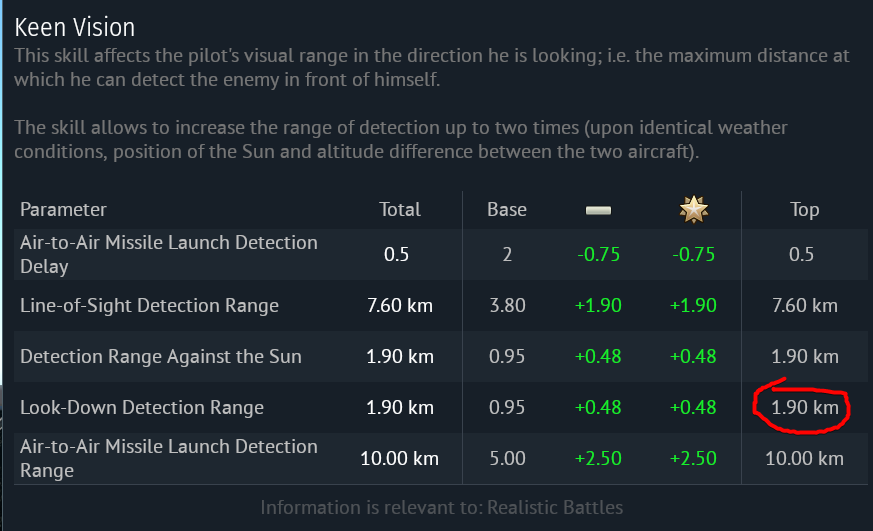873x531 pixels.
Task: Click the 7.60 km Total value
Action: point(400,306)
